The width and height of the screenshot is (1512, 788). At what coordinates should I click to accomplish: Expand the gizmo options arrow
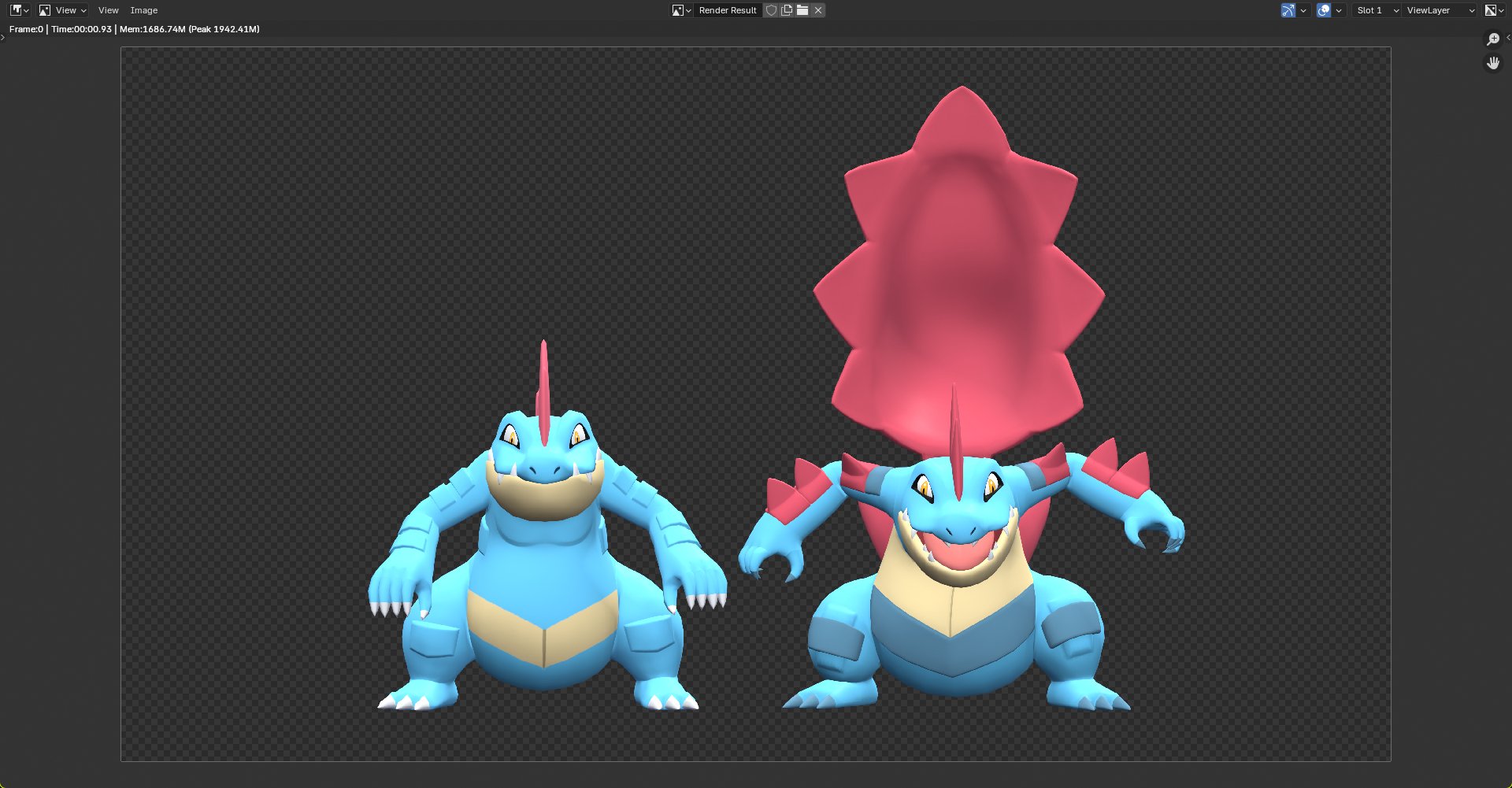pyautogui.click(x=1303, y=10)
